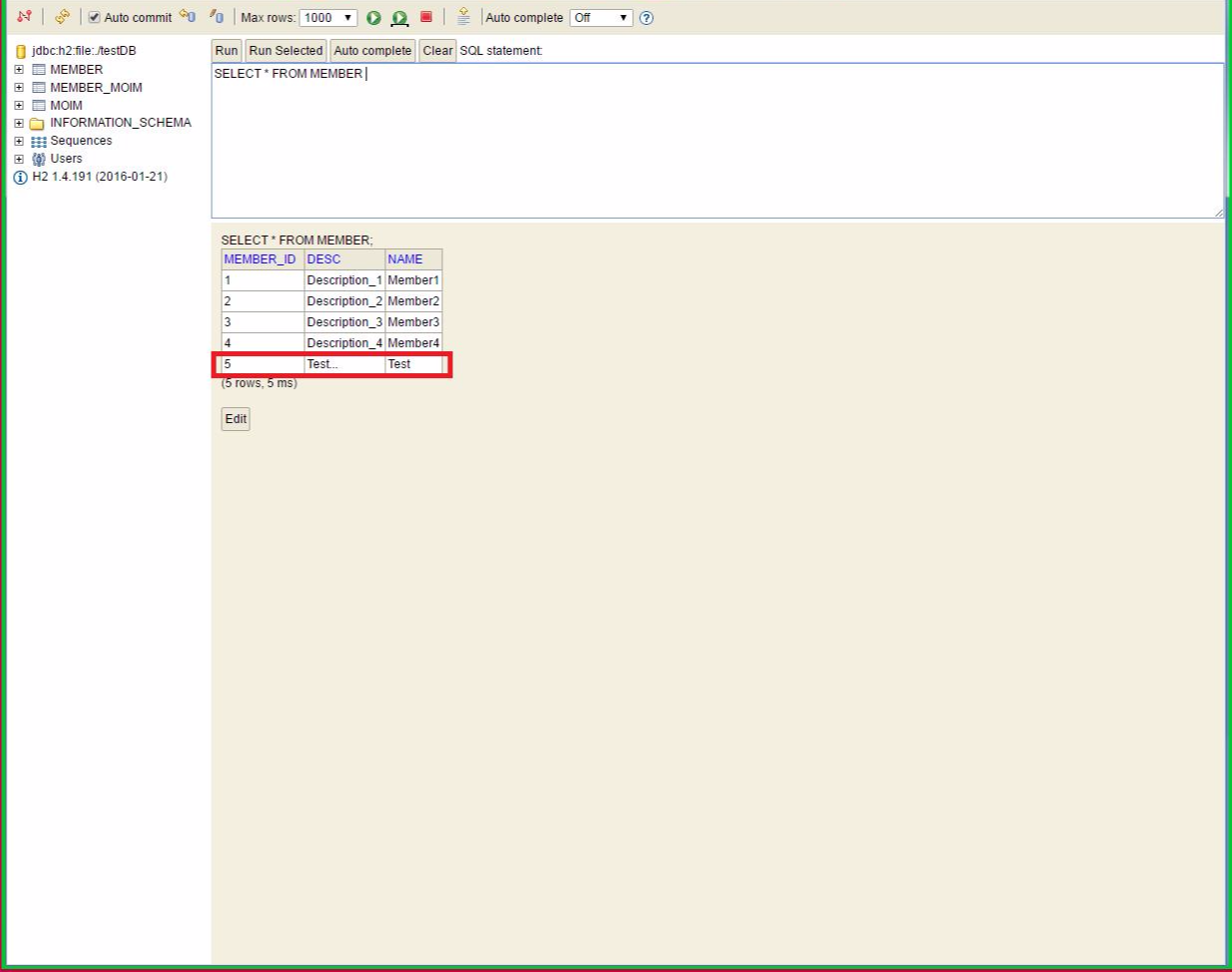This screenshot has width=1232, height=972.
Task: Click the Users icon
Action: coord(39,160)
